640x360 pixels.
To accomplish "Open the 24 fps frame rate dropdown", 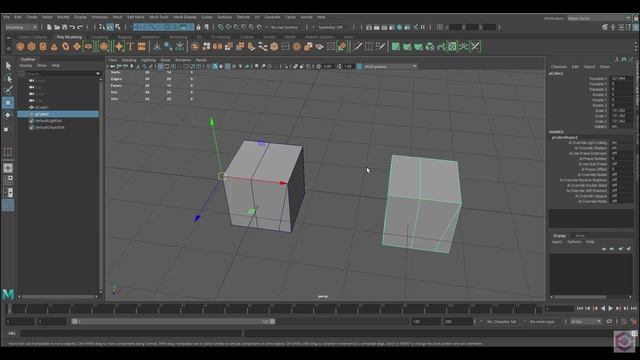I will tap(586, 322).
